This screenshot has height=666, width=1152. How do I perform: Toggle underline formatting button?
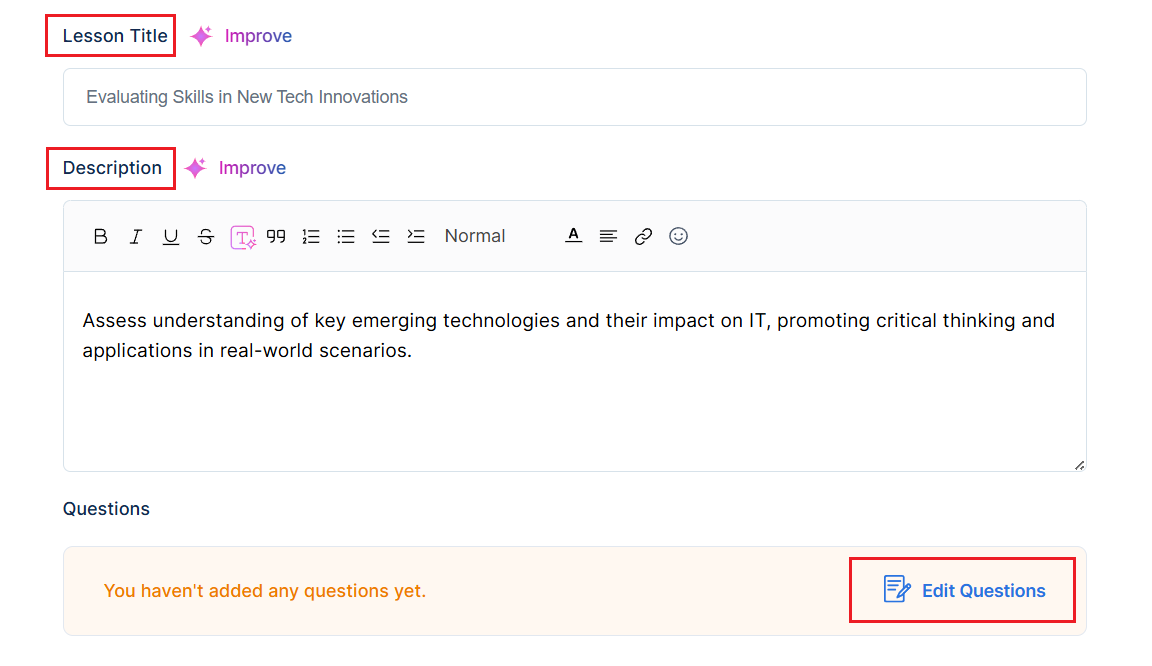[170, 236]
